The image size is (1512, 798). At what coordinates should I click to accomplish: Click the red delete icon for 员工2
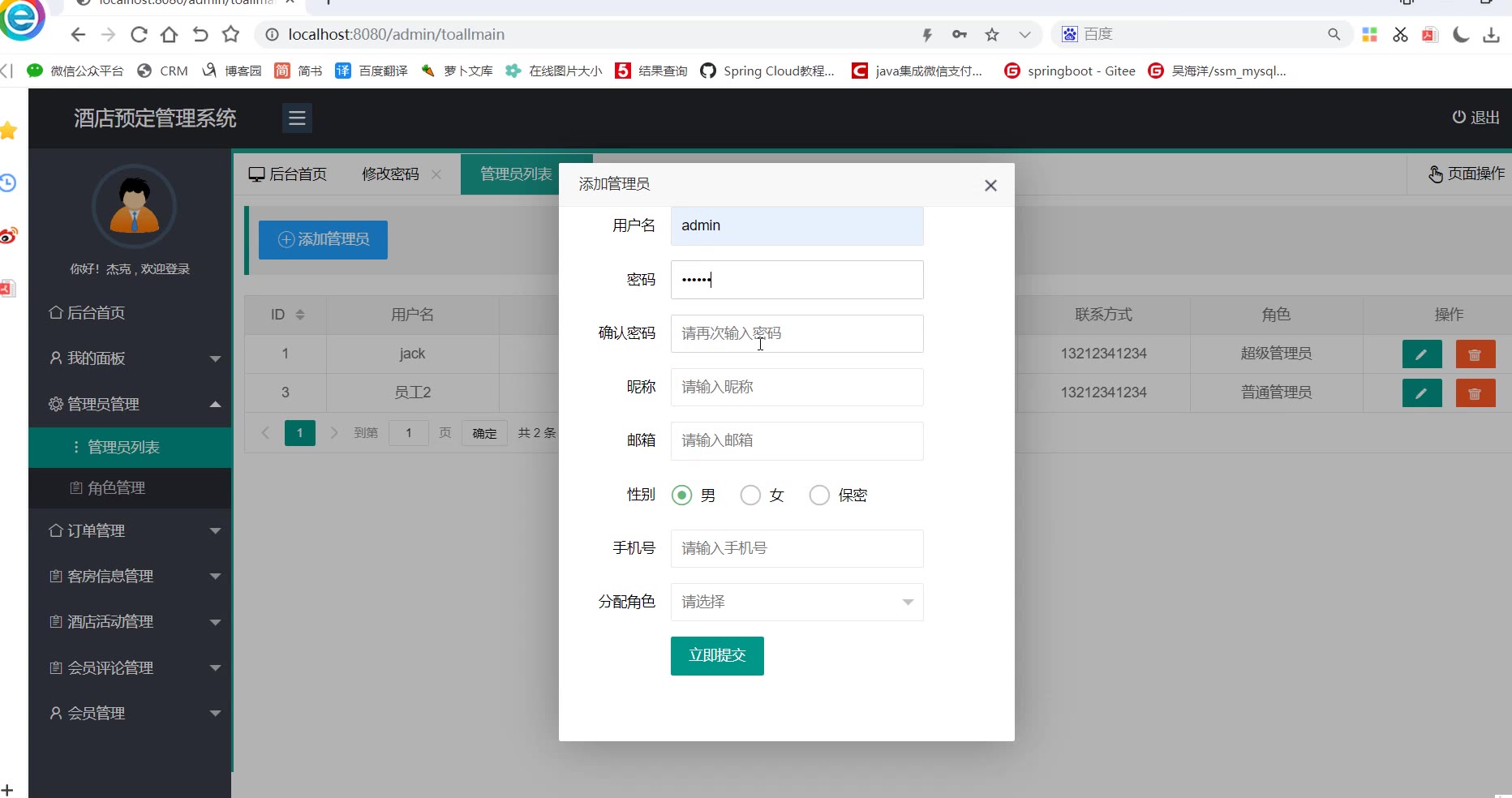click(1475, 393)
